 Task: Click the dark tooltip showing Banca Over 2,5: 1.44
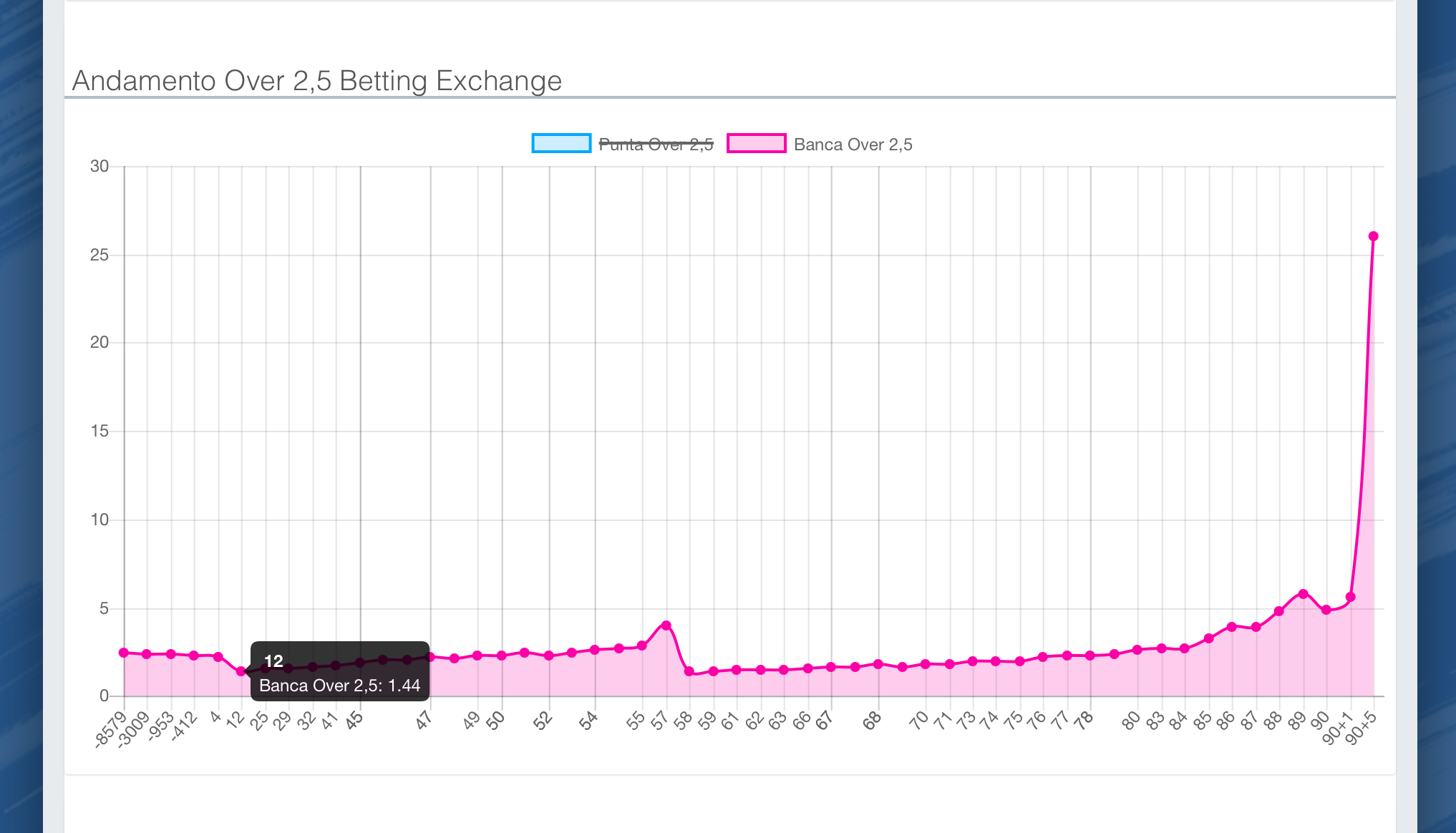point(340,671)
